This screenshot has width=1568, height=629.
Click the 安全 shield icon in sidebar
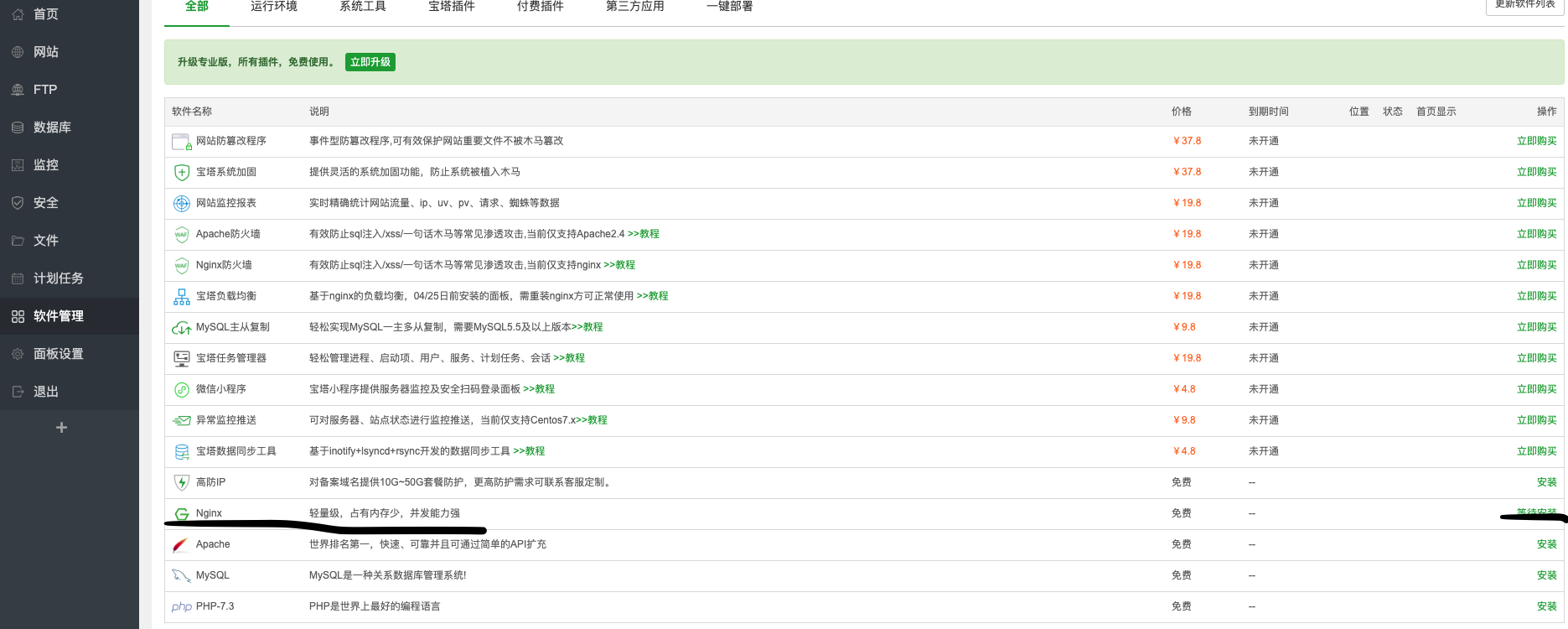pyautogui.click(x=18, y=203)
